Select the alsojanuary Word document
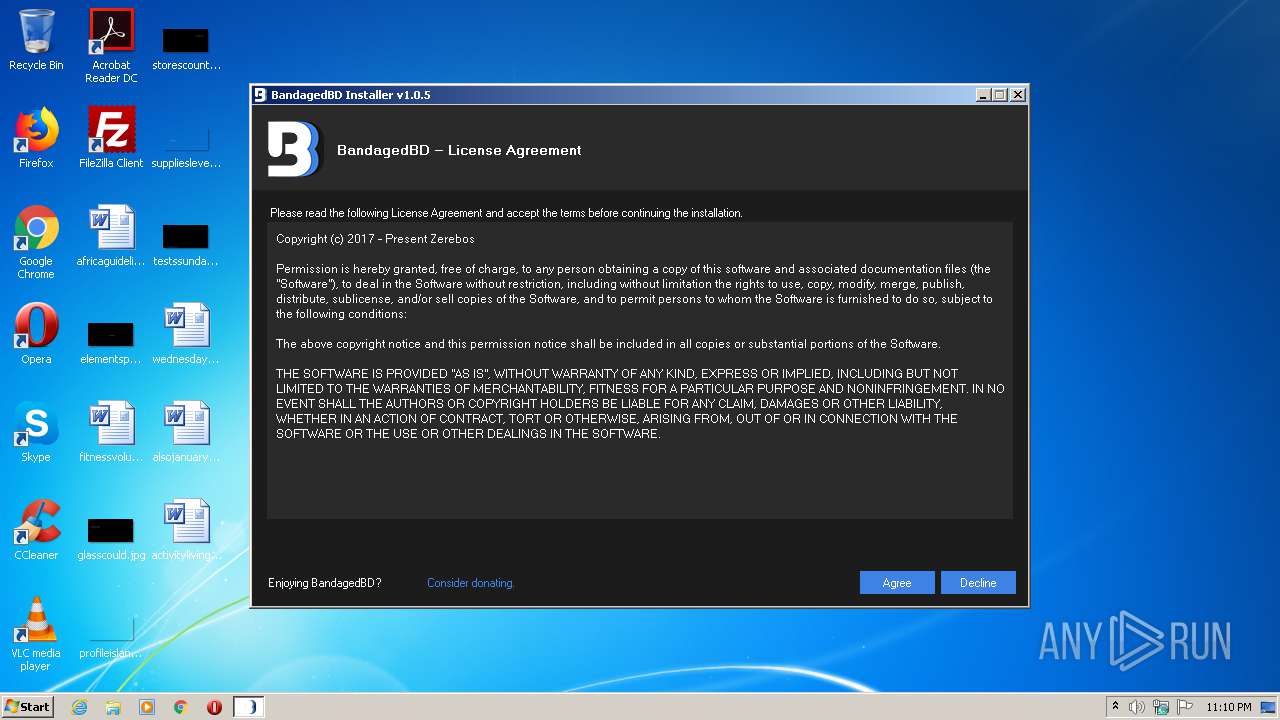Viewport: 1280px width, 720px height. click(x=186, y=432)
